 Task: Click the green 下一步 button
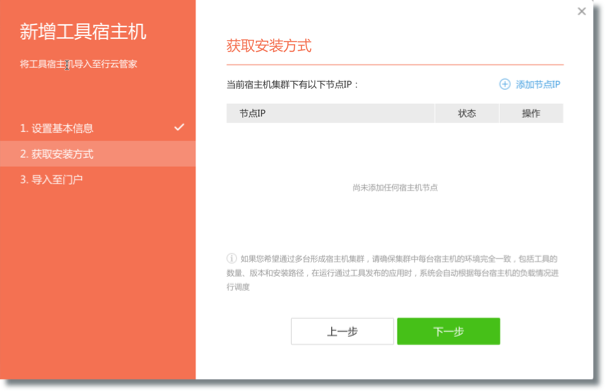448,331
